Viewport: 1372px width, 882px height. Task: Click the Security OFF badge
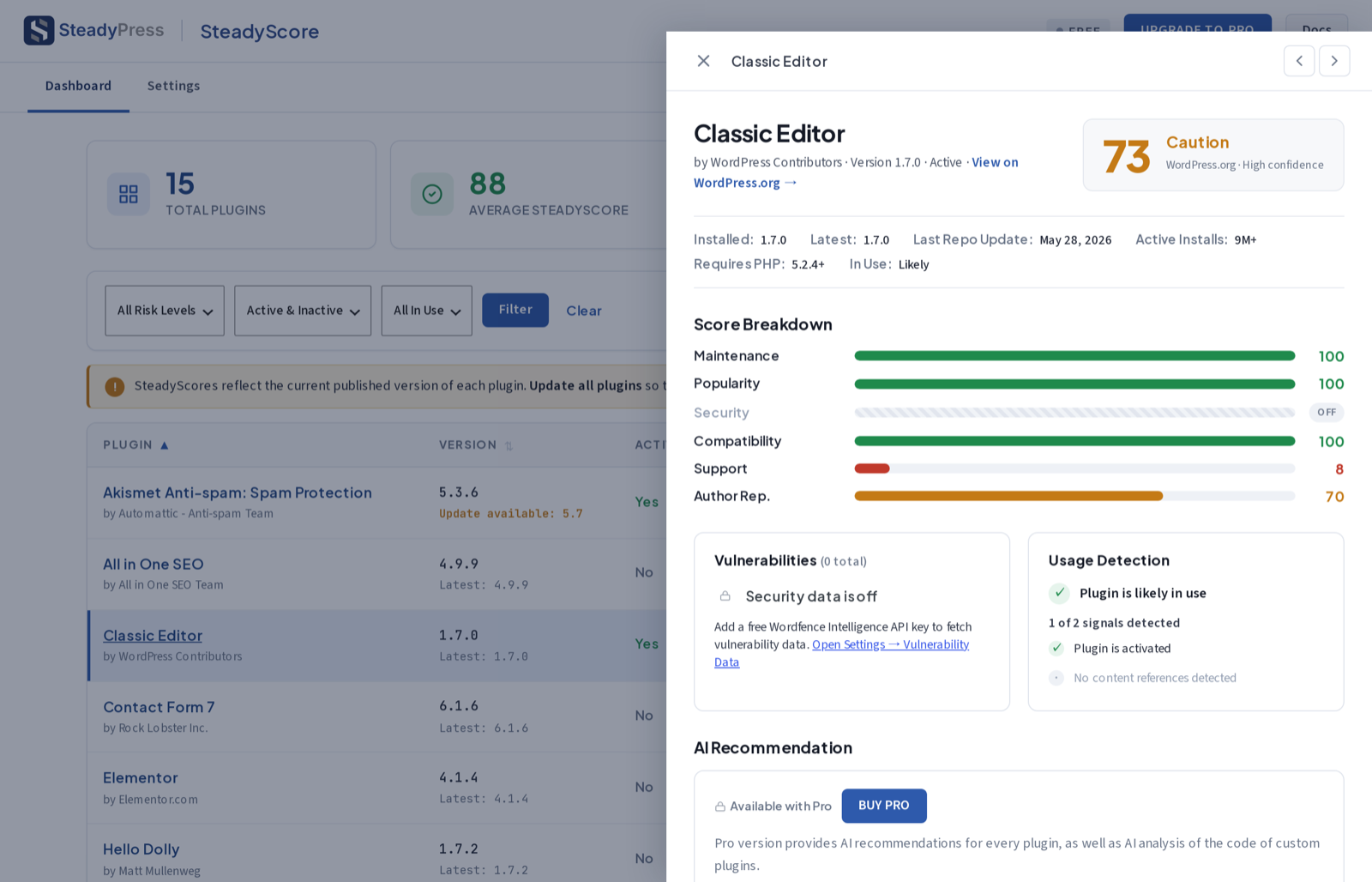coord(1327,413)
